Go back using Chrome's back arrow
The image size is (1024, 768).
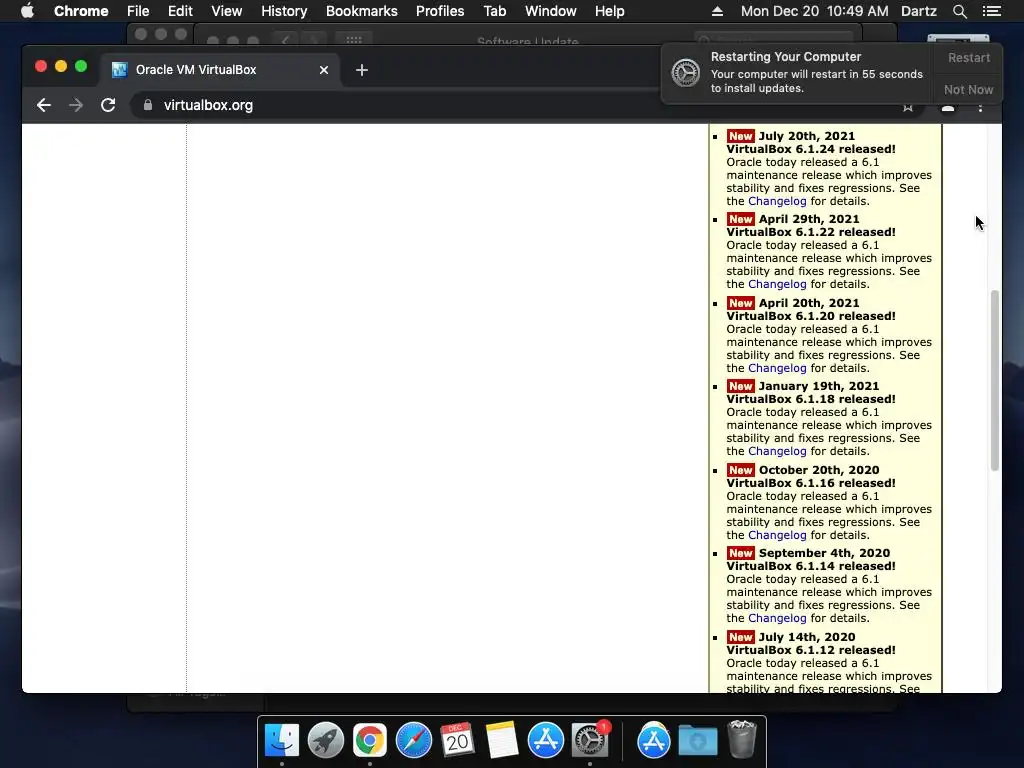pyautogui.click(x=44, y=105)
